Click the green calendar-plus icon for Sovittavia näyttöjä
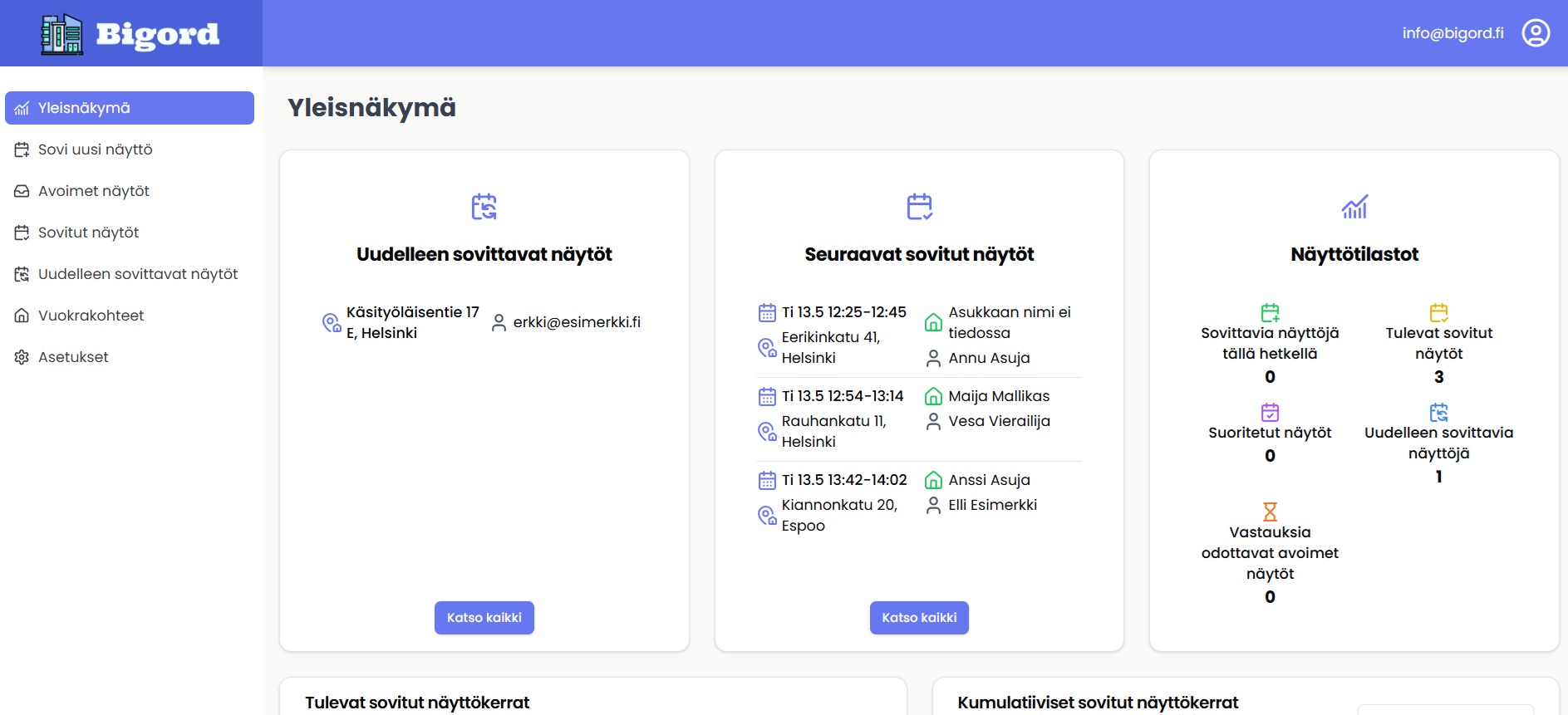The width and height of the screenshot is (1568, 715). point(1270,312)
